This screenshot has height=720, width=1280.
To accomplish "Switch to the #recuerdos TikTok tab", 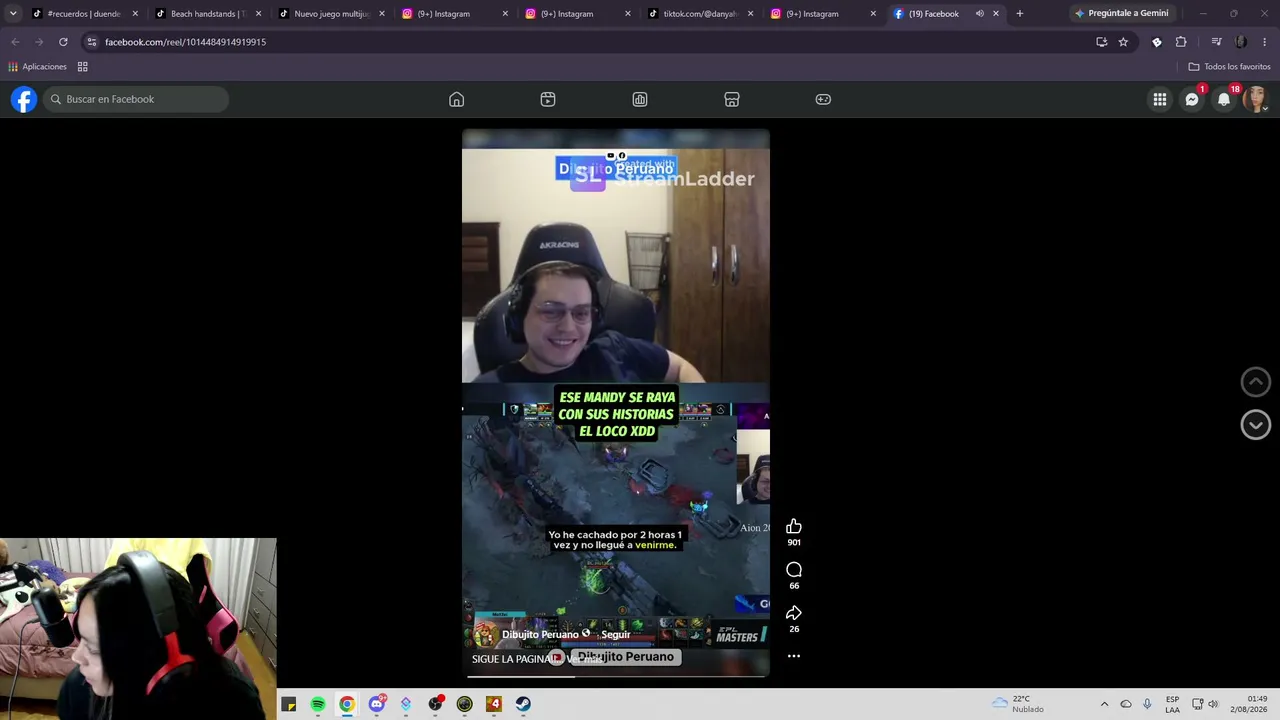I will click(84, 14).
